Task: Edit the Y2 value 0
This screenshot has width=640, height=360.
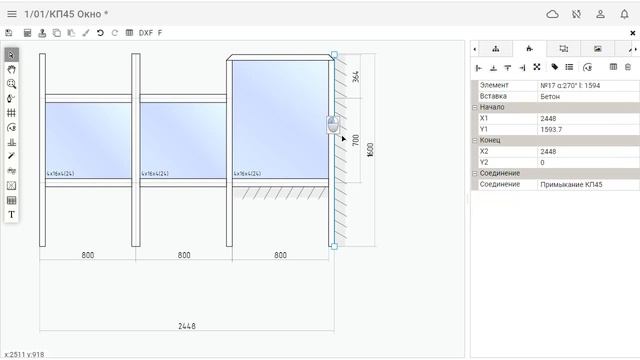Action: click(x=588, y=162)
